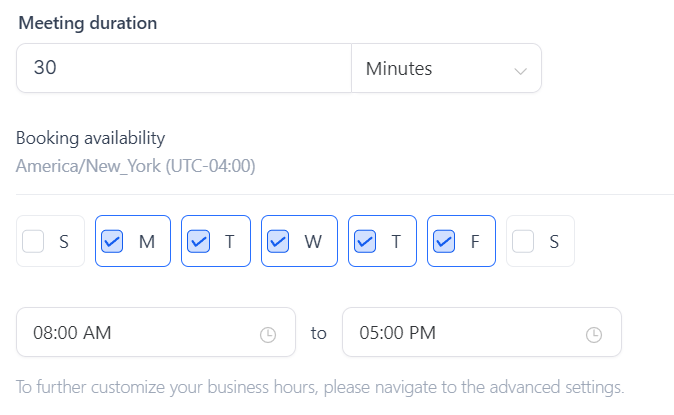Click the clock icon in start time field
The image size is (674, 415).
pyautogui.click(x=268, y=334)
